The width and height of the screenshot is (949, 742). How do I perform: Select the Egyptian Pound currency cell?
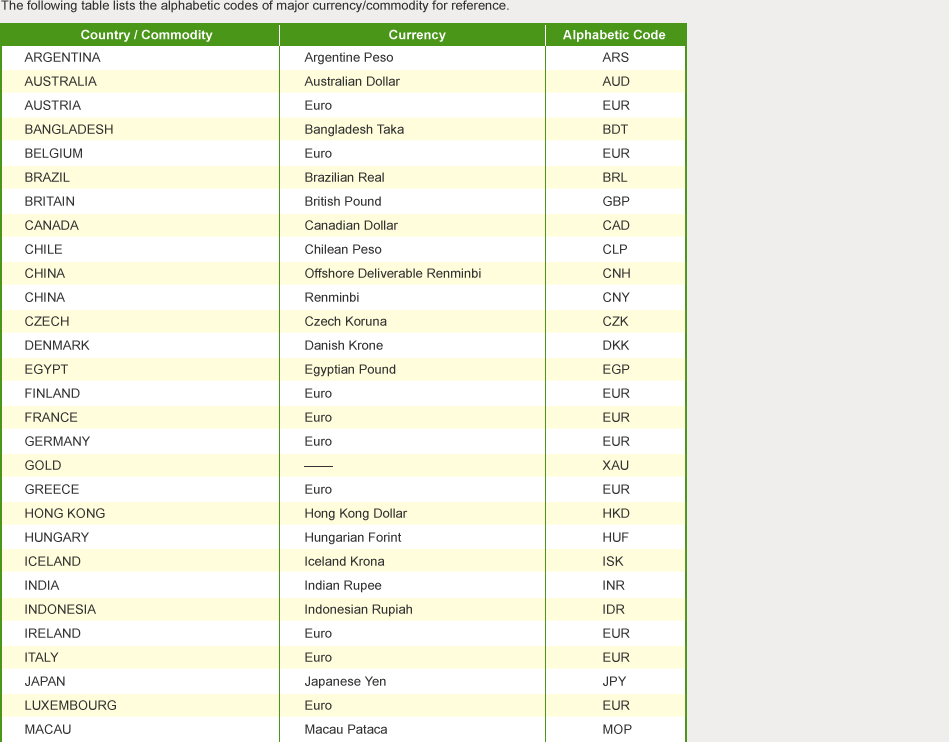coord(350,370)
